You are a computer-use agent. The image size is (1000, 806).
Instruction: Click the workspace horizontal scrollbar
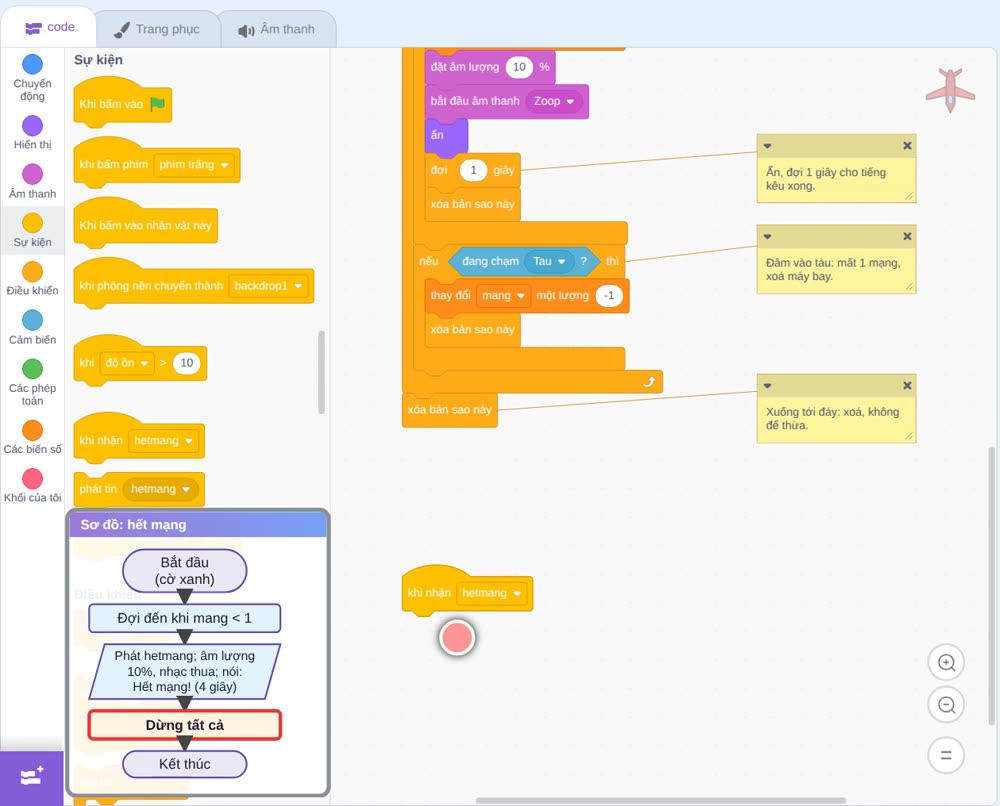661,800
